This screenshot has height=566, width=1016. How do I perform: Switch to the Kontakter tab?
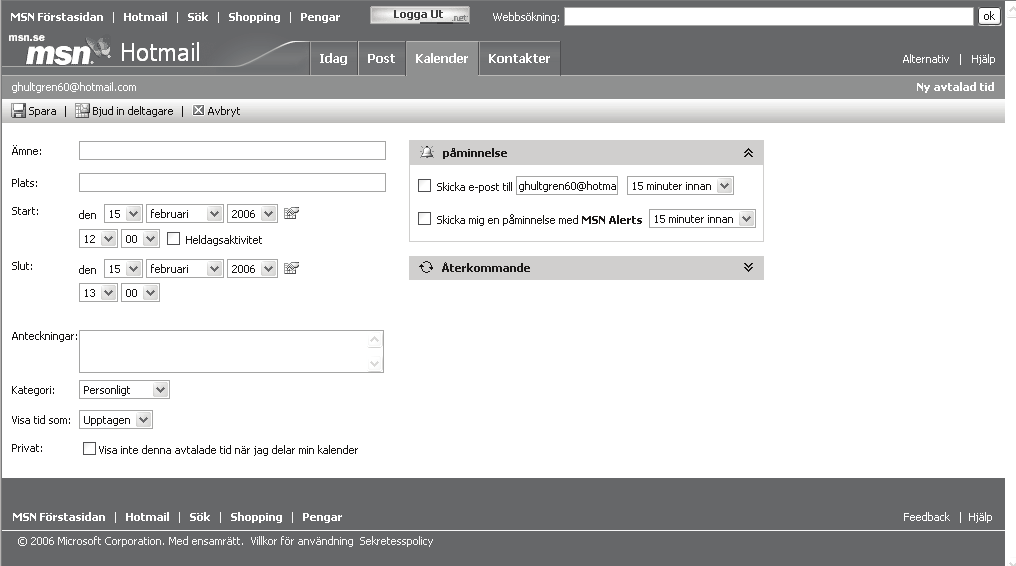519,58
